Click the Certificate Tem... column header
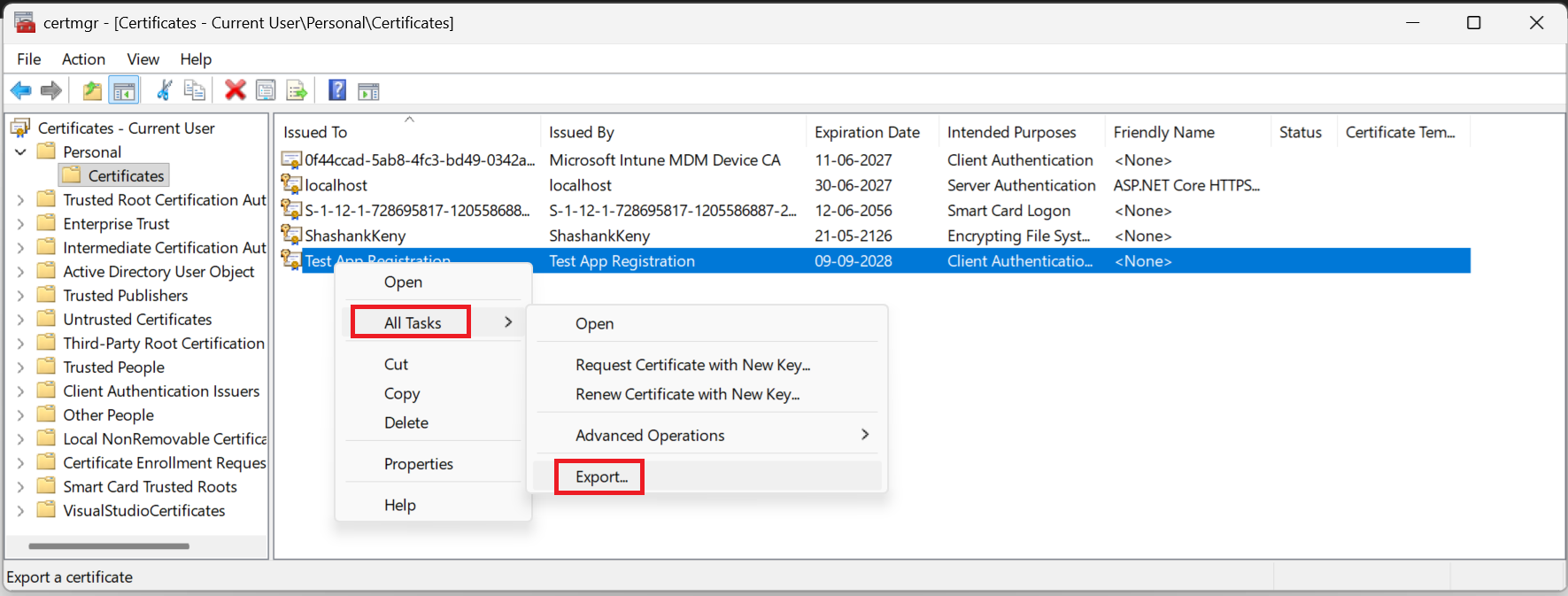 click(1403, 131)
